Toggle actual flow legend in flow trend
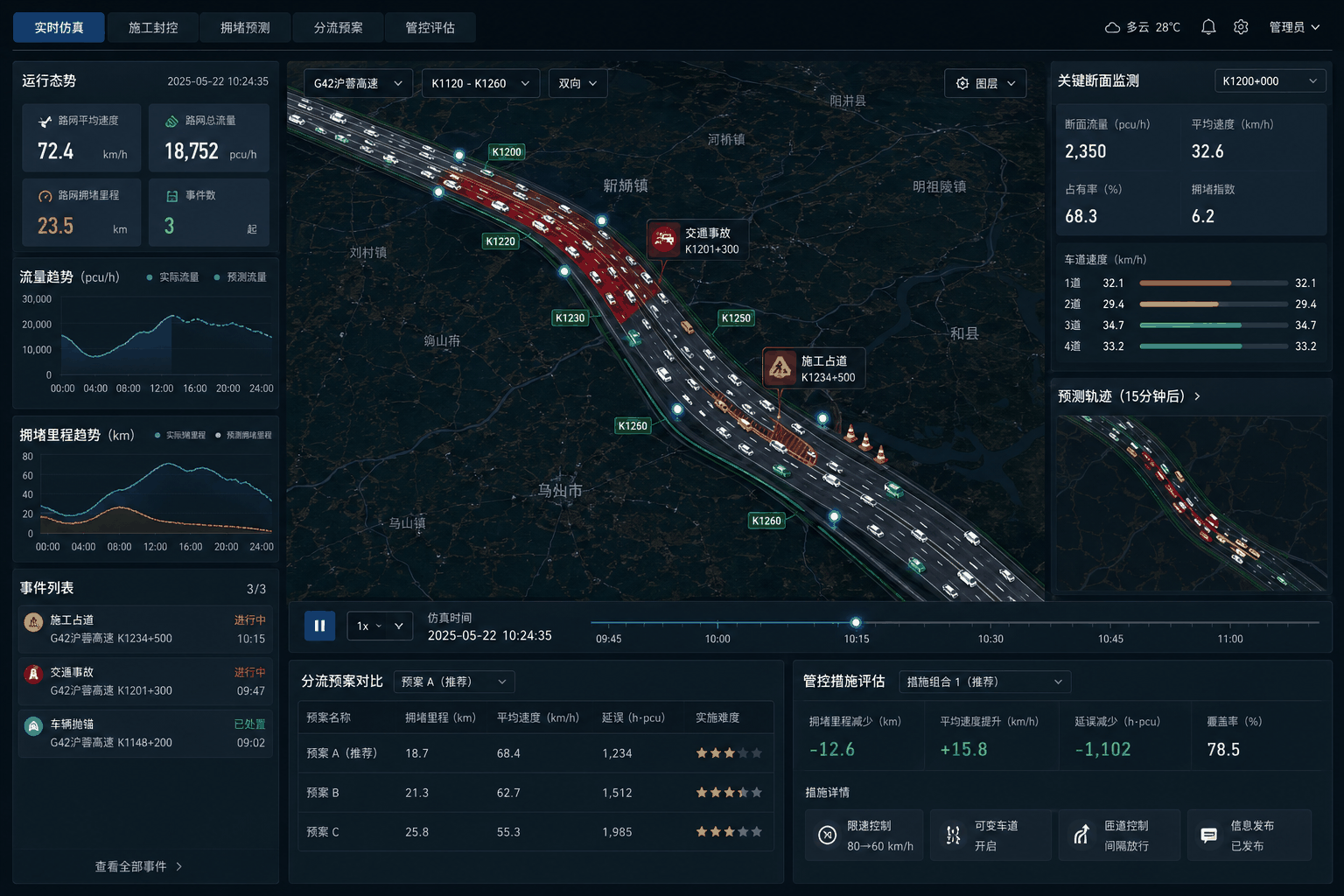This screenshot has height=896, width=1344. point(172,277)
